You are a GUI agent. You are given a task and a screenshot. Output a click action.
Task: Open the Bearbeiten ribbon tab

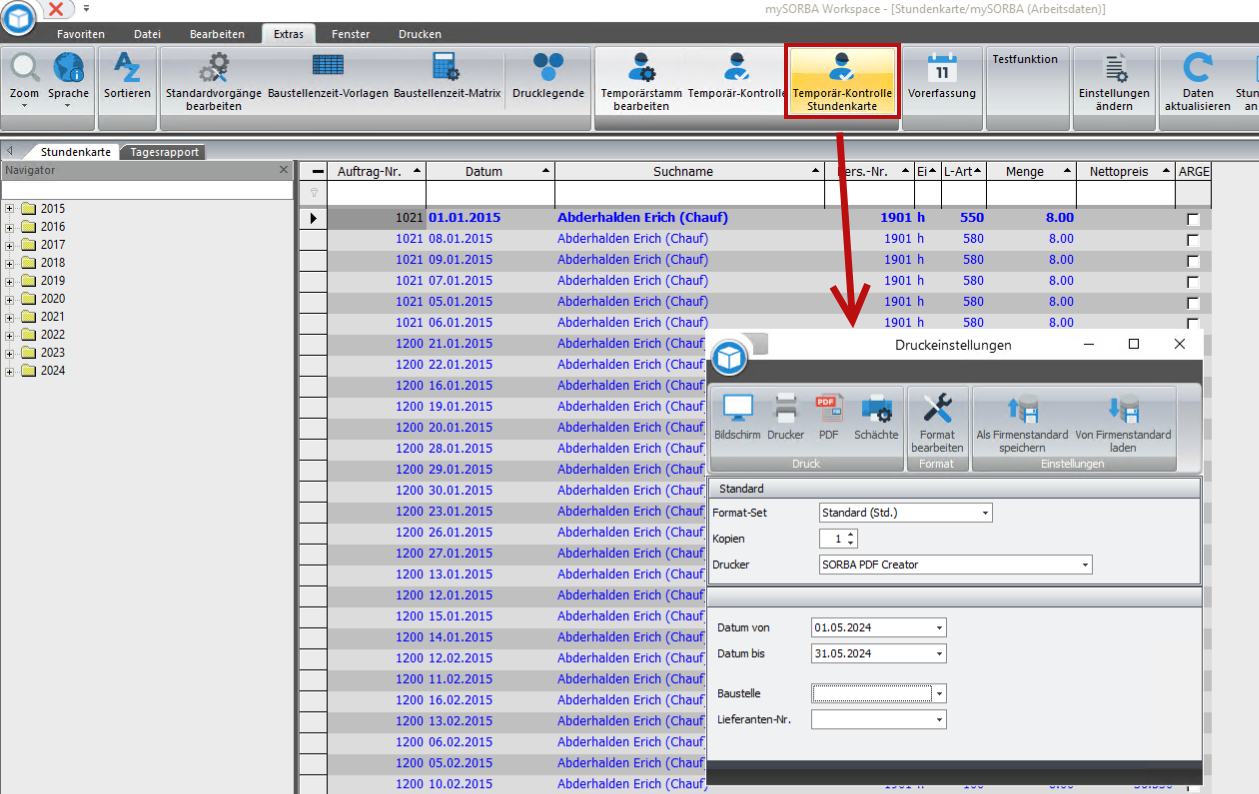(x=217, y=34)
